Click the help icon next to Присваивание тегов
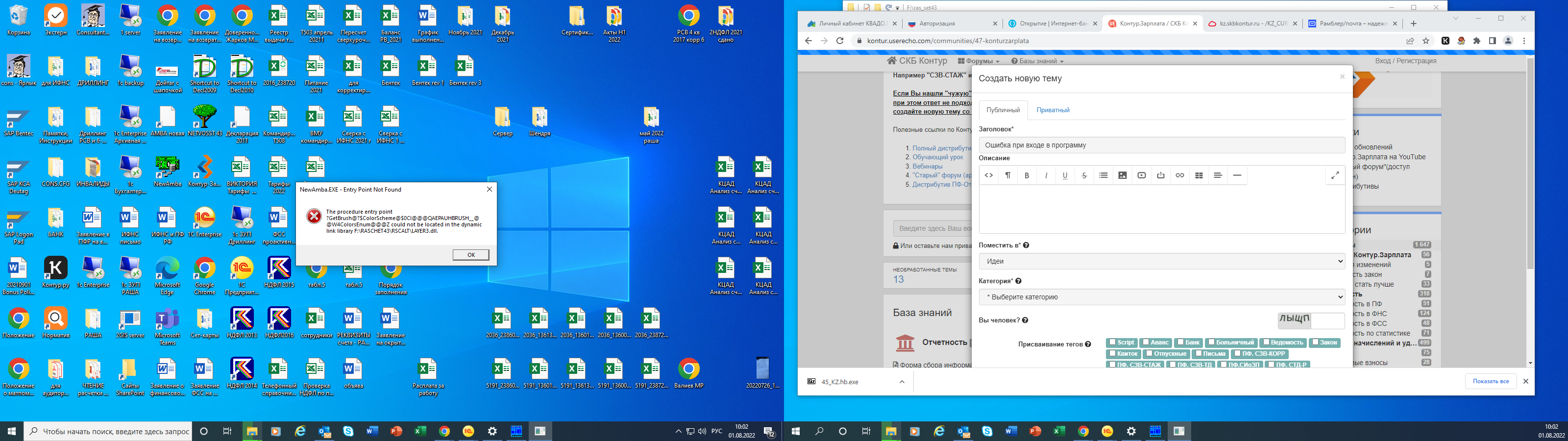1568x441 pixels. (x=1088, y=345)
